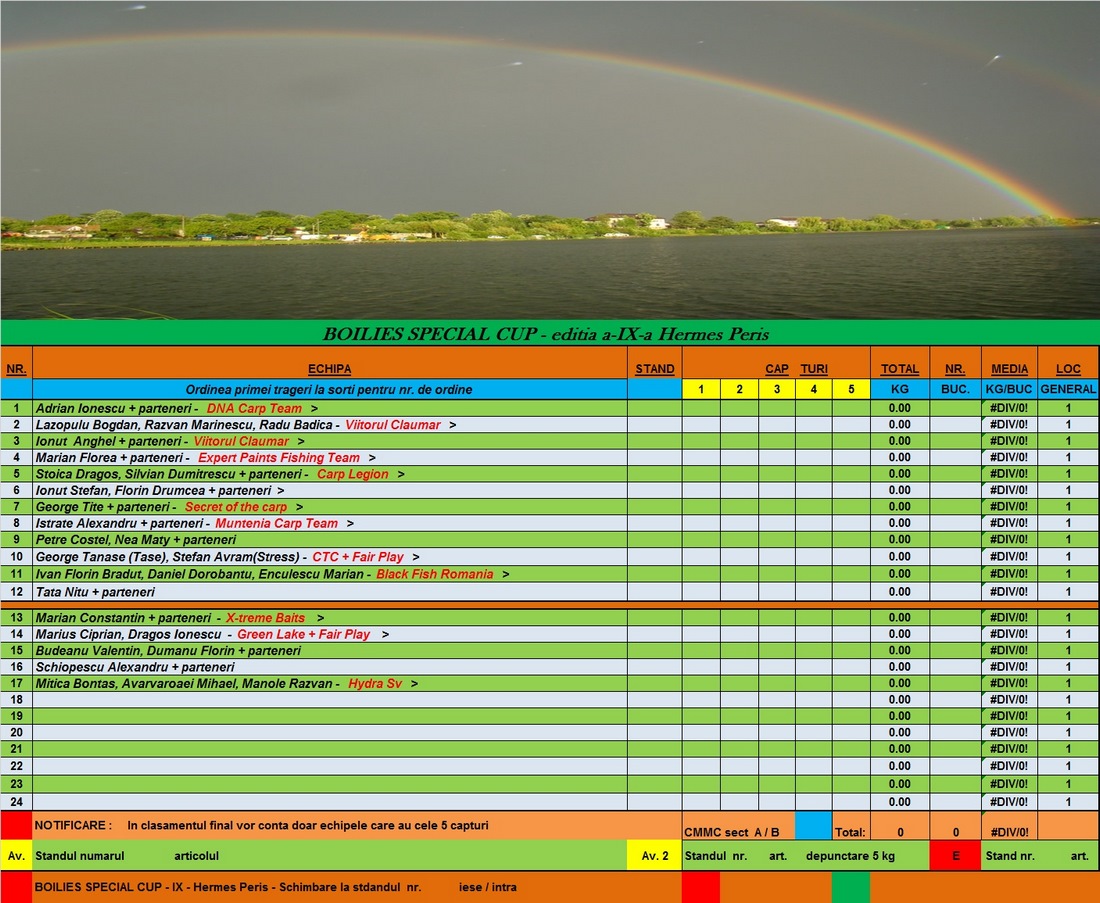Click the TOTAL column header
Viewport: 1100px width, 903px height.
pyautogui.click(x=900, y=369)
